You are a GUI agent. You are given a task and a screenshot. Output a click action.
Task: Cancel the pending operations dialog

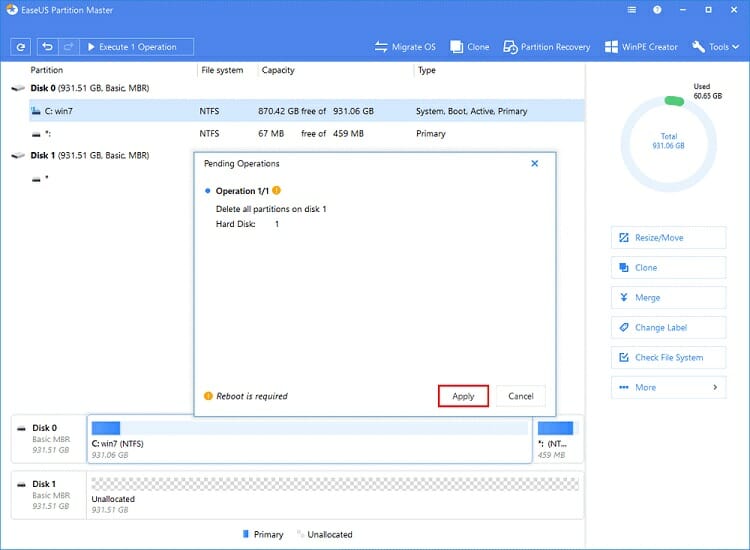coord(520,396)
